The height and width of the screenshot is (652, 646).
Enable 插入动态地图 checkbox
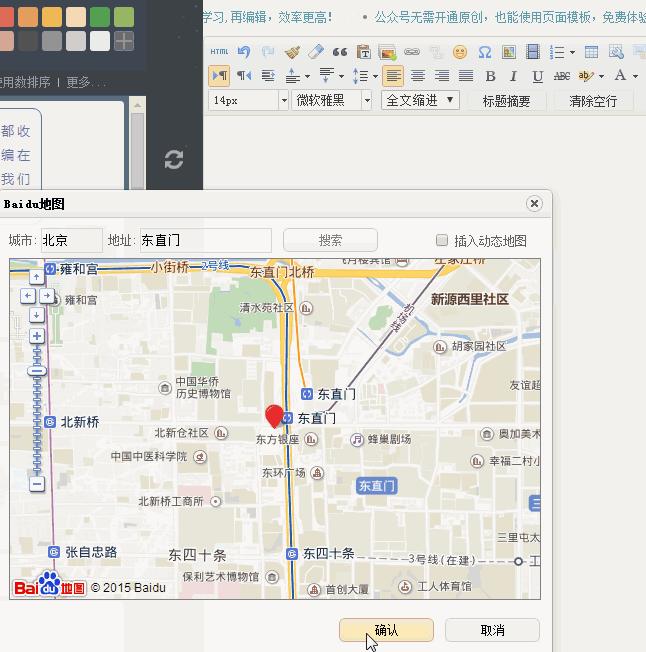coord(442,240)
